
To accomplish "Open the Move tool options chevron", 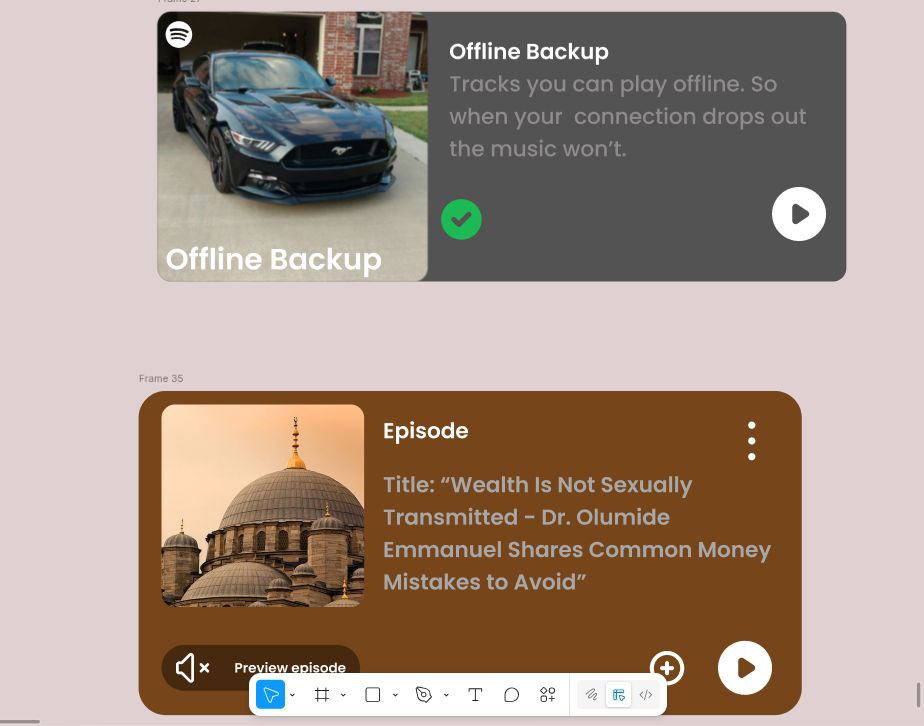I will (292, 695).
